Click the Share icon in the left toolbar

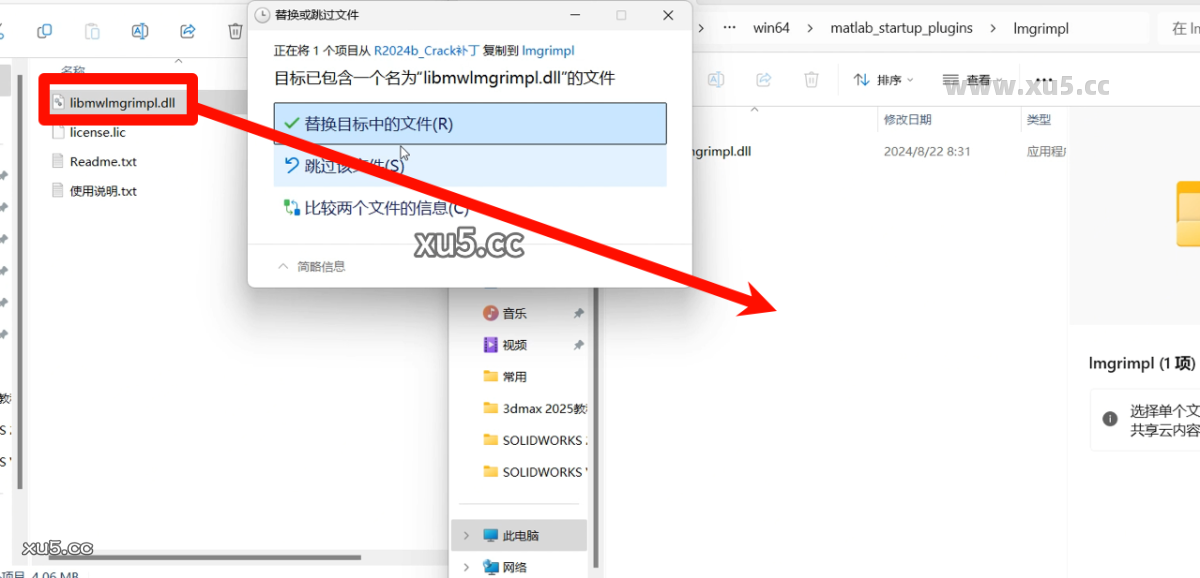[x=187, y=31]
